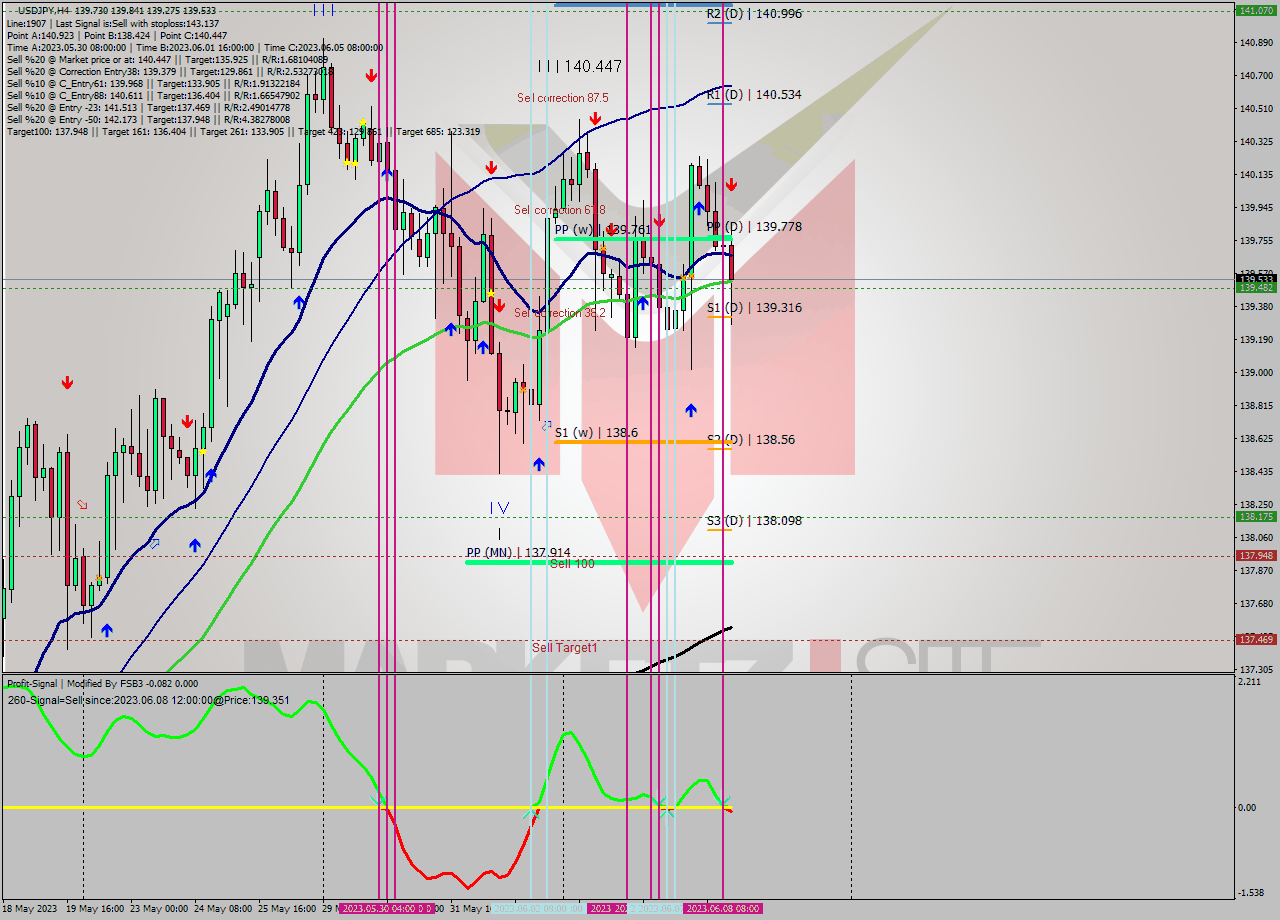Click the 138.060 price scale value
Image resolution: width=1280 pixels, height=920 pixels.
click(x=1255, y=538)
